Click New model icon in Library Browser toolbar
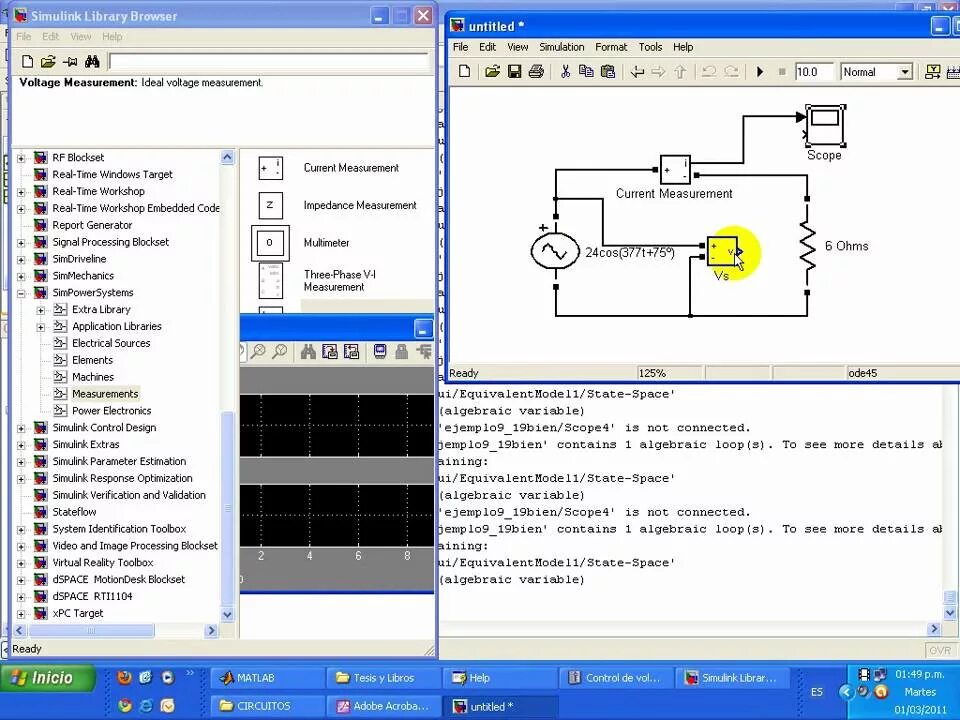Screen dimensions: 960x720 click(27, 61)
